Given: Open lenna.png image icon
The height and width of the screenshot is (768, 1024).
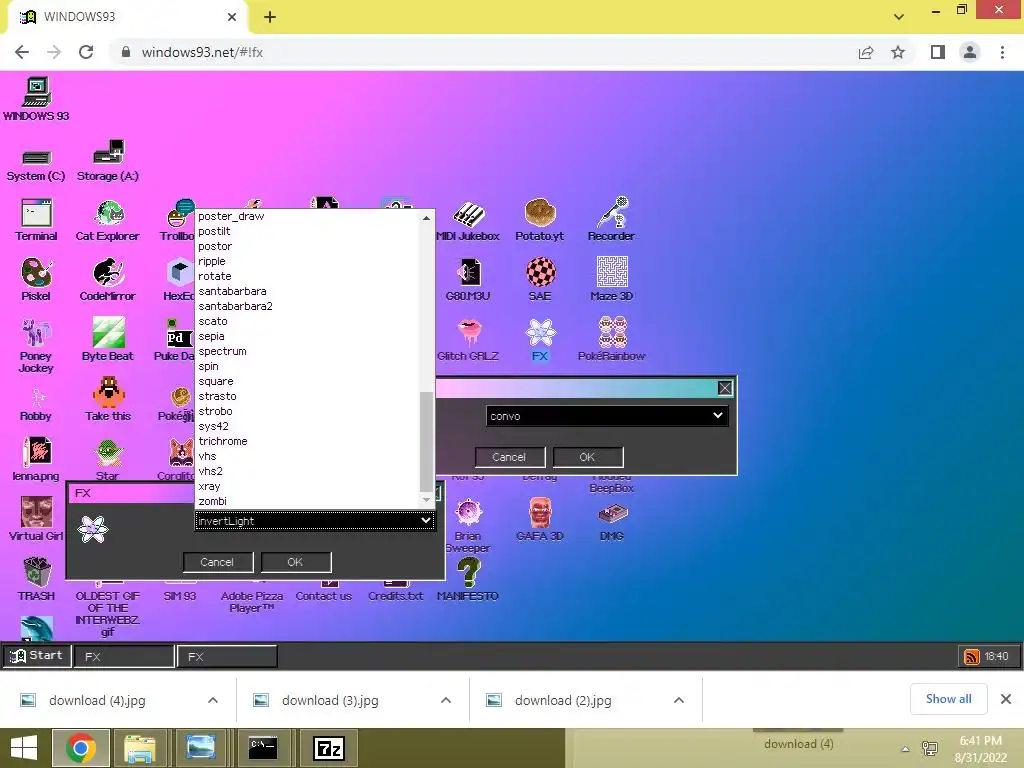Looking at the screenshot, I should (36, 453).
